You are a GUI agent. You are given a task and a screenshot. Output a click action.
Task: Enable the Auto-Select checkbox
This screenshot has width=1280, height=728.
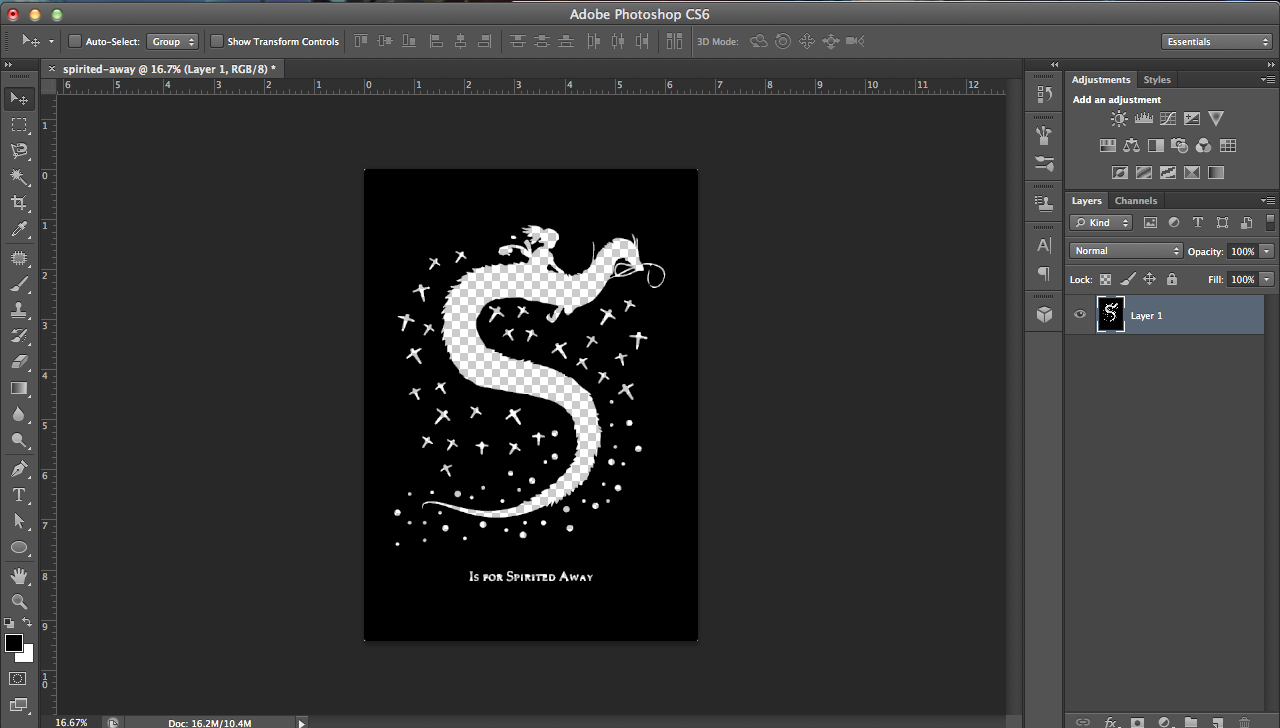[x=74, y=41]
